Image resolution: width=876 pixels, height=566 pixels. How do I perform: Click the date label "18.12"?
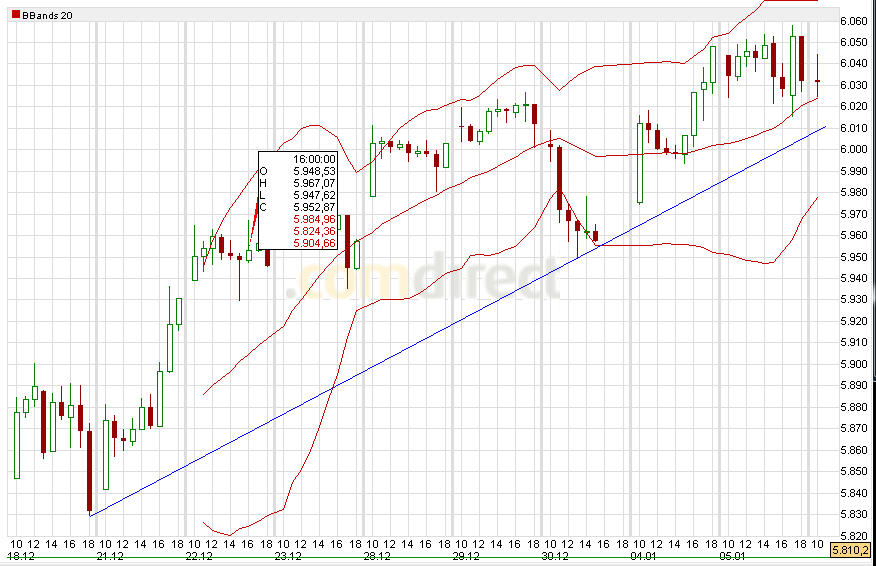pyautogui.click(x=20, y=557)
